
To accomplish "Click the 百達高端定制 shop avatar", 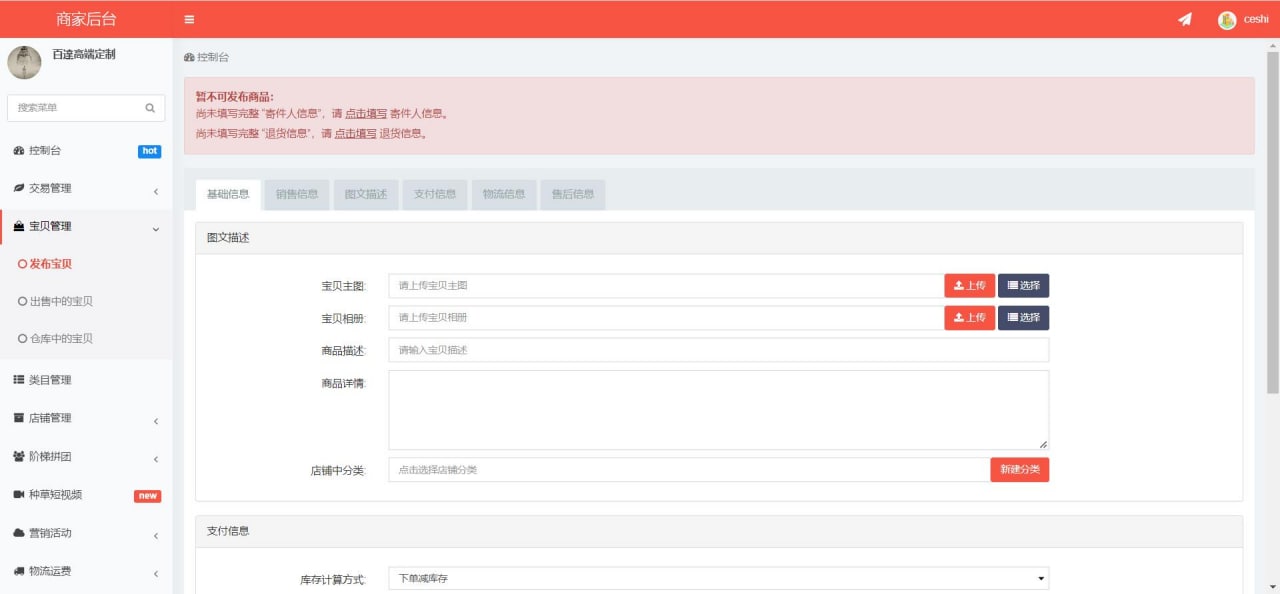I will [24, 62].
